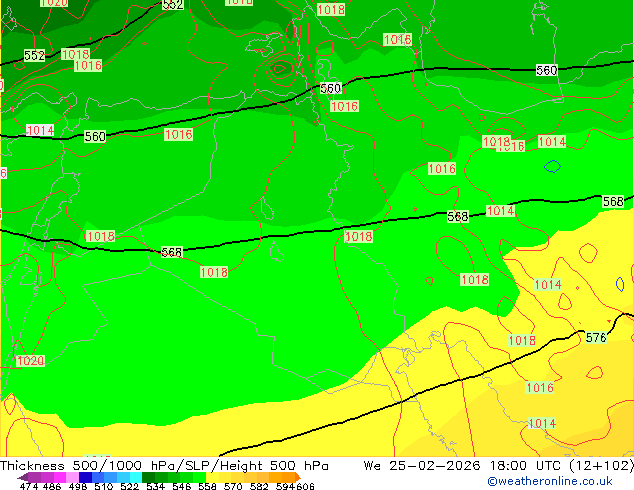Screen dimensions: 634x490
Task: Click the purple arrow at the legend start
Action: coord(23,477)
